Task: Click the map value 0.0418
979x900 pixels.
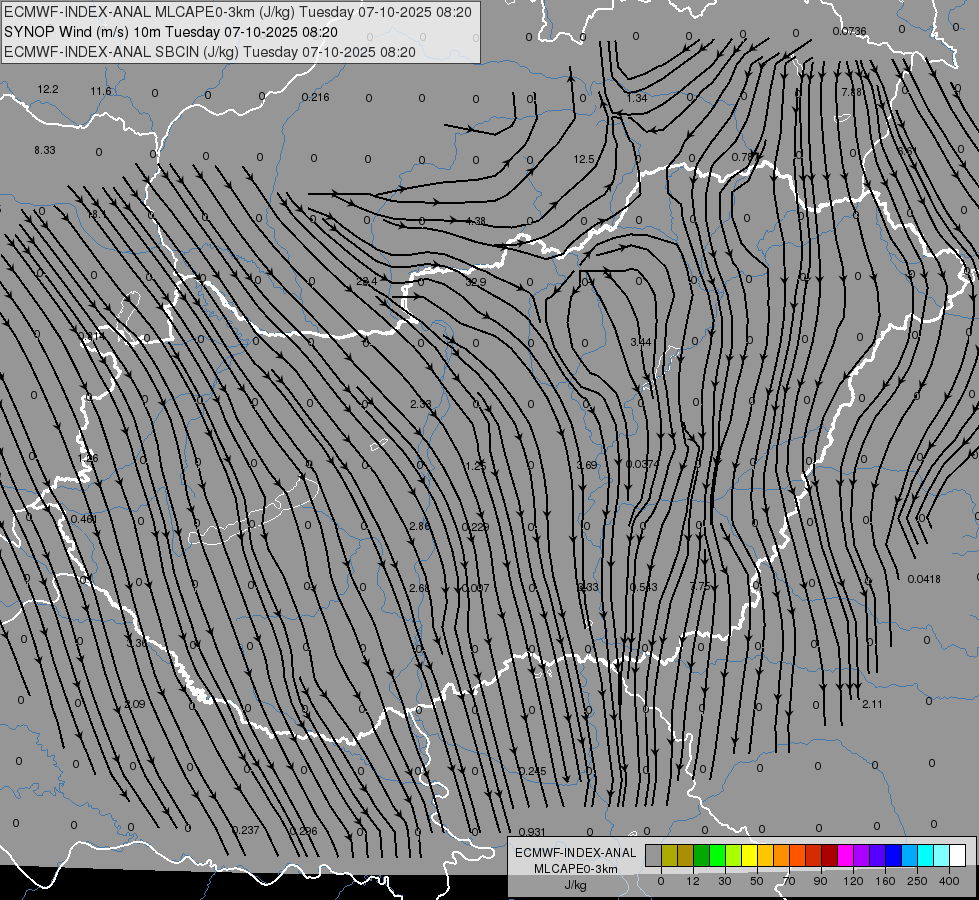Action: [x=924, y=579]
